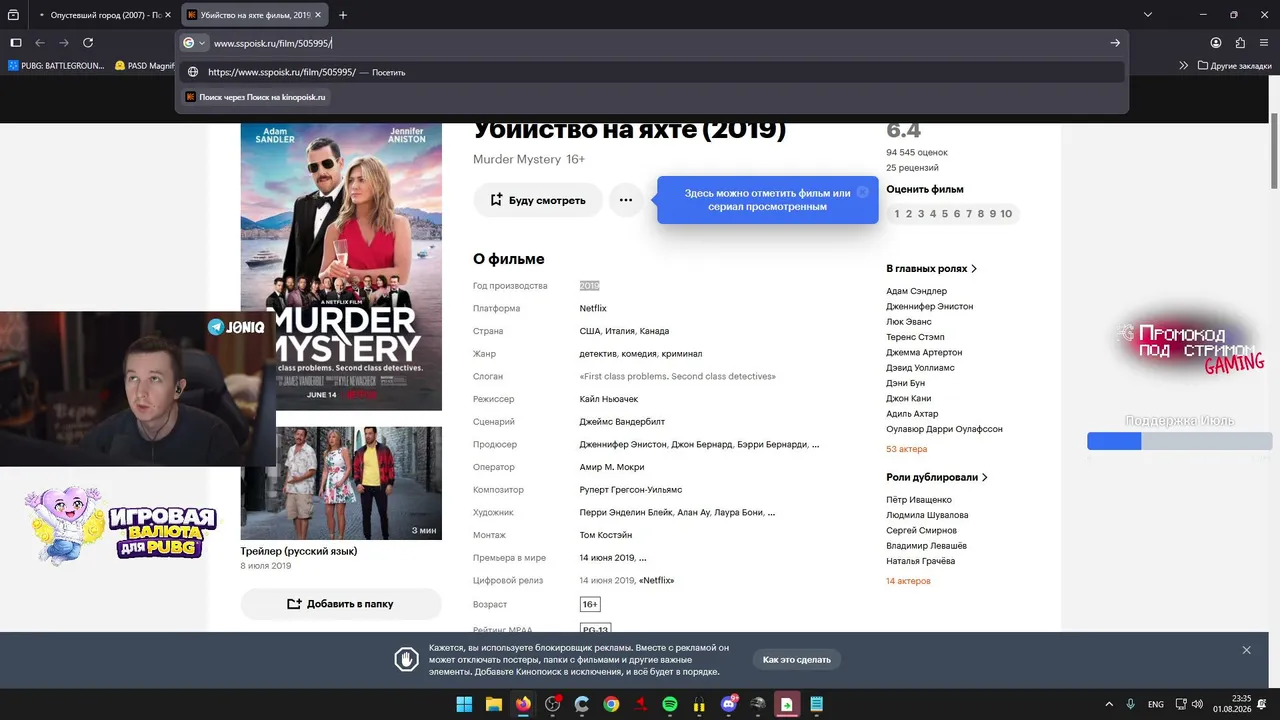Open actor 'Адам Сэндлер' page
Viewport: 1280px width, 720px height.
[x=916, y=292]
